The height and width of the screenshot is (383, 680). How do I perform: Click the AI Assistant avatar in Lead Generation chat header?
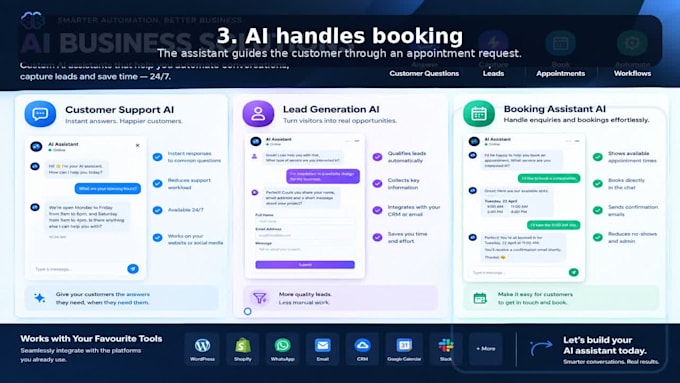pos(256,141)
